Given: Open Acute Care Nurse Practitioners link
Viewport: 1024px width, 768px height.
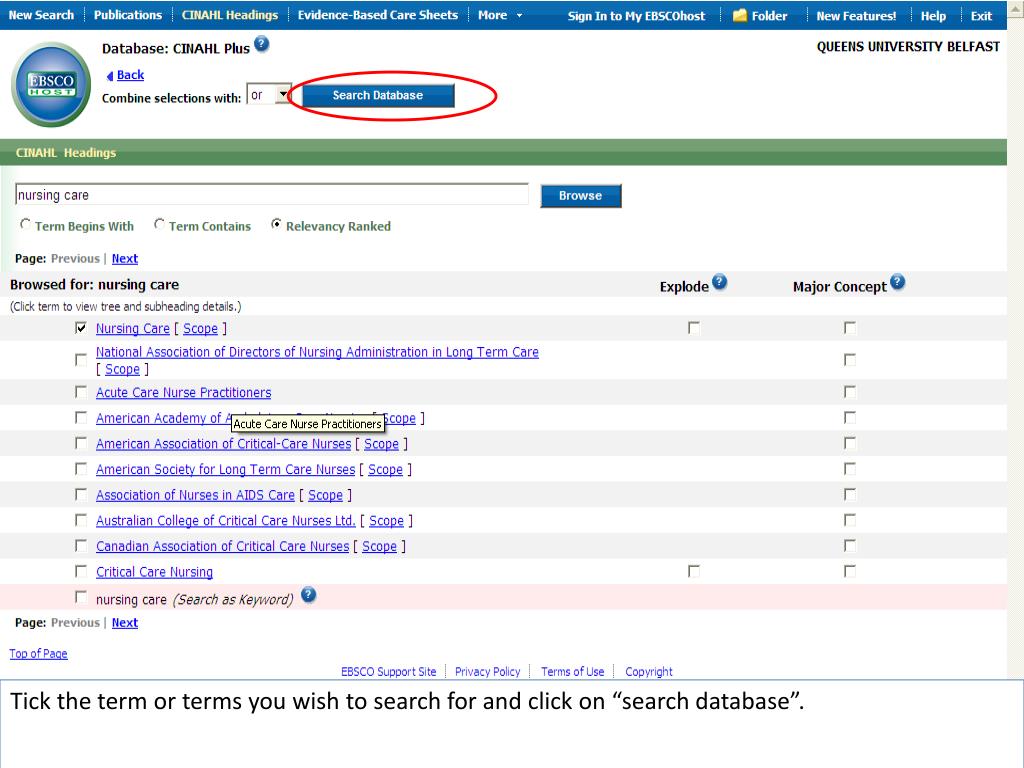Looking at the screenshot, I should click(x=184, y=392).
